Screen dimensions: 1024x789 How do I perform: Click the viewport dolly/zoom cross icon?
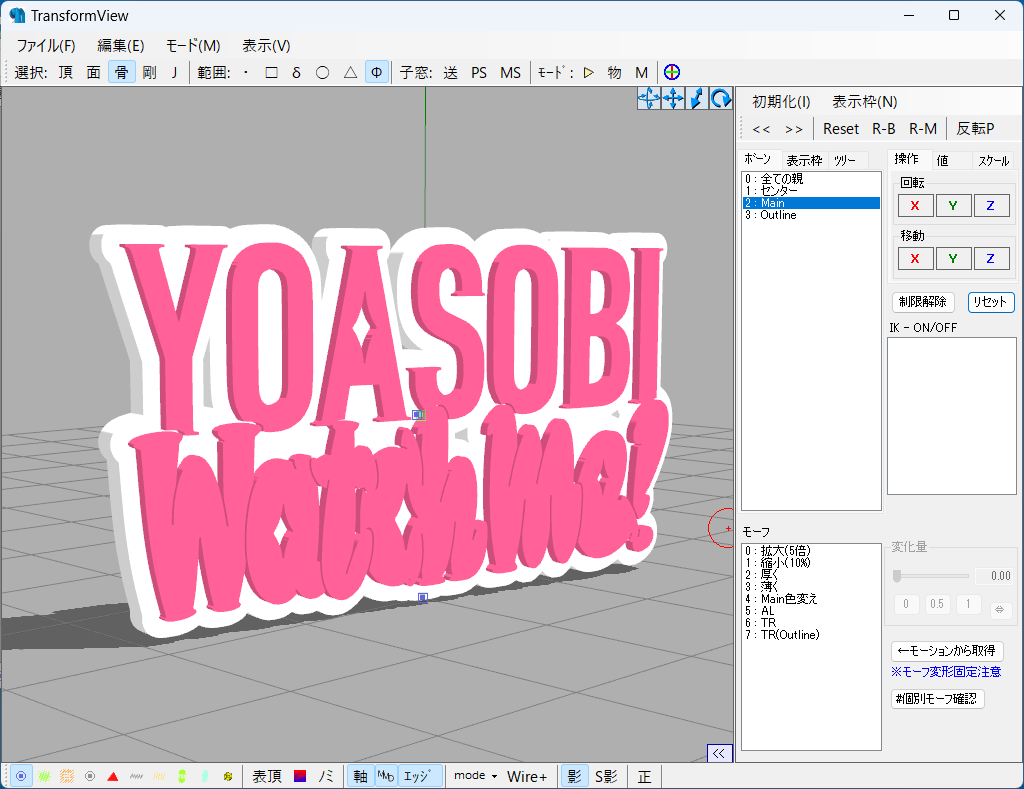pos(649,99)
